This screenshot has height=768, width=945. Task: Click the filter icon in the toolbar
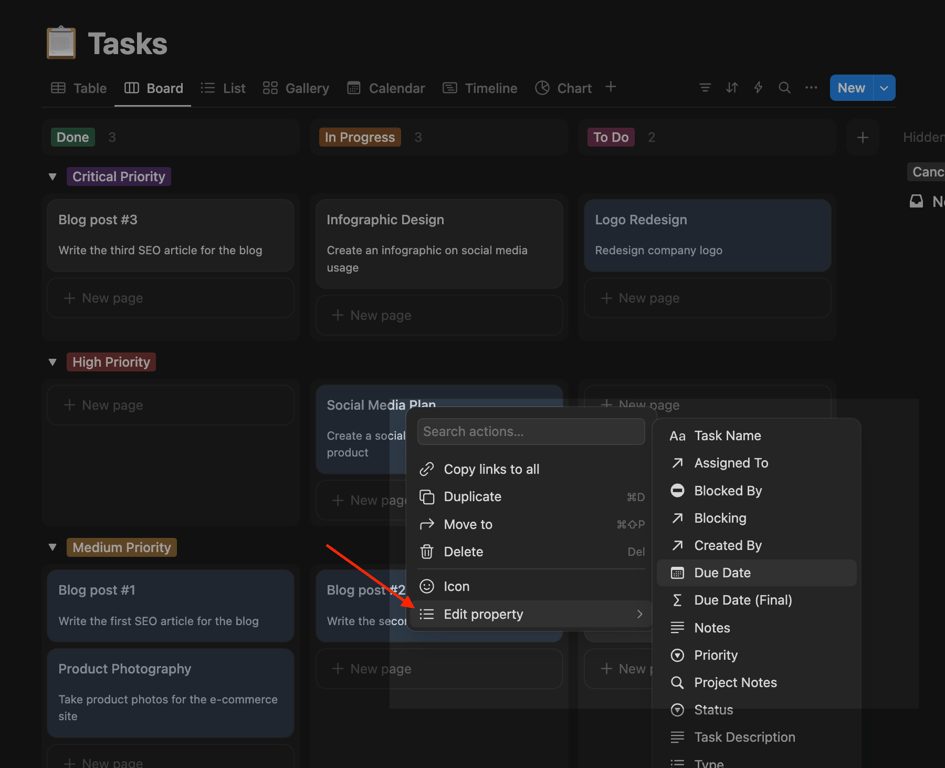(x=705, y=88)
